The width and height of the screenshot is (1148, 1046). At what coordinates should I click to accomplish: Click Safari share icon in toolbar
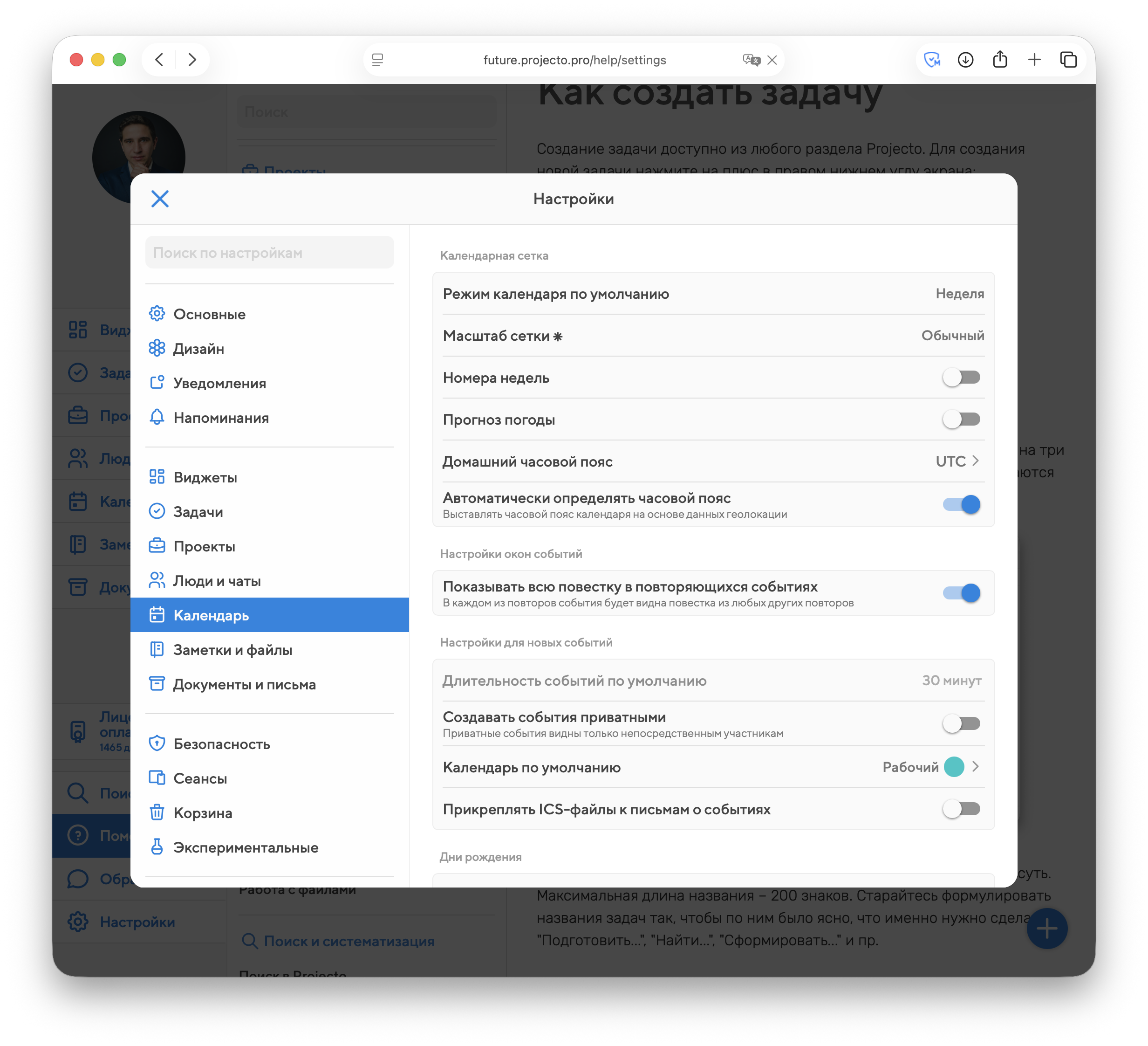pos(999,59)
